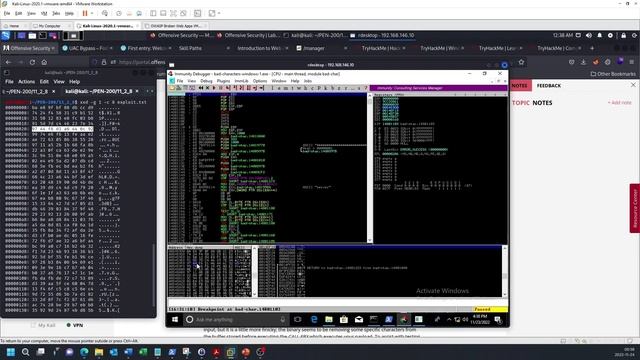
Task: Open the terminal Edit menu
Action: click(44, 82)
